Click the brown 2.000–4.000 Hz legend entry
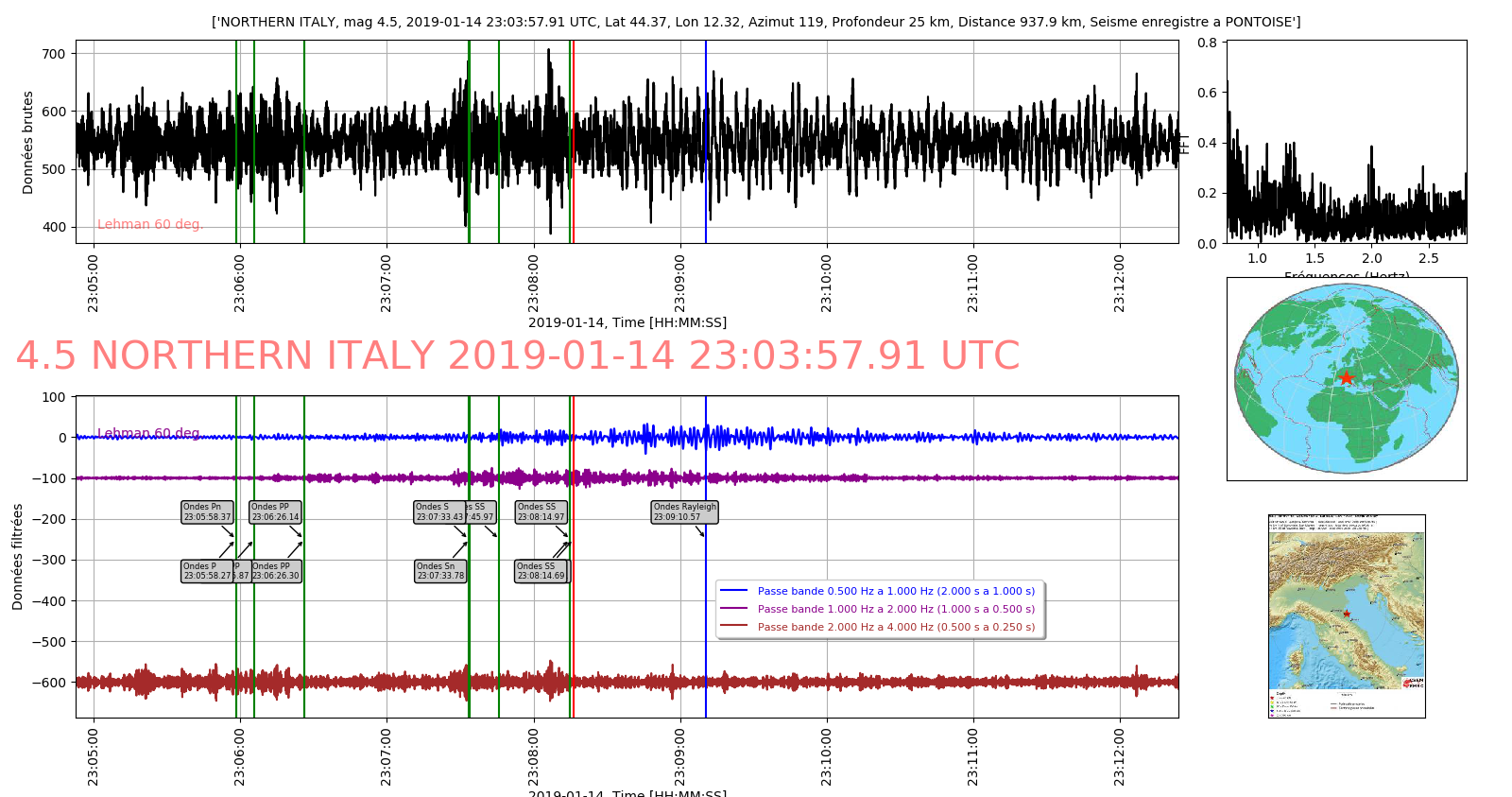The height and width of the screenshot is (797, 1512). (x=895, y=627)
